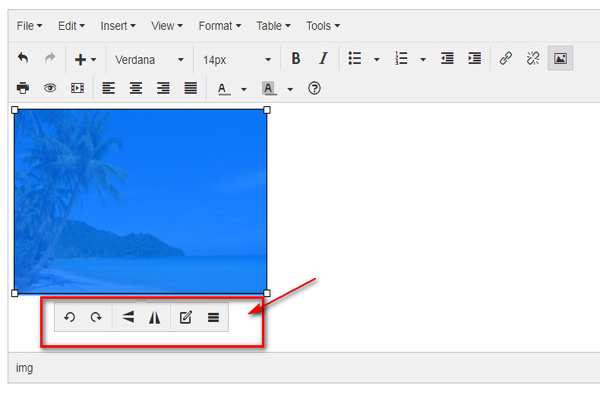Click the Insert/edit image toolbar button

(560, 59)
